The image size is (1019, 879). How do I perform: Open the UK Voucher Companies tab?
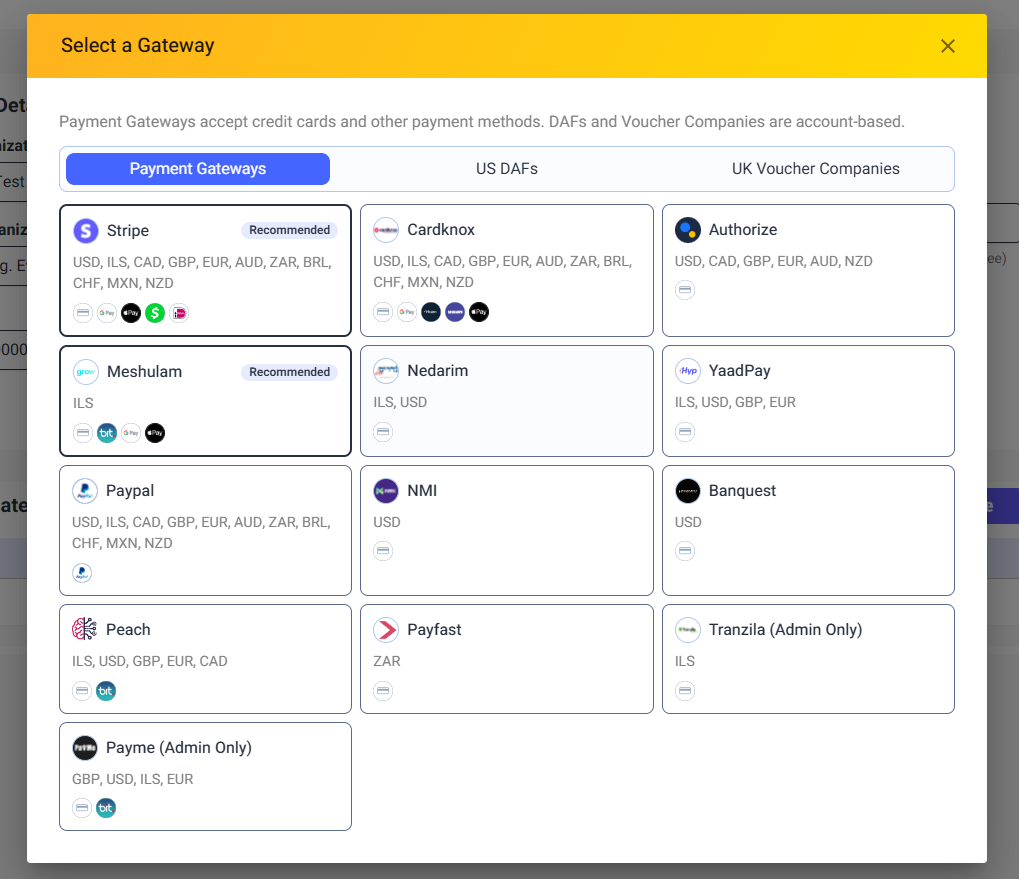[x=816, y=169]
